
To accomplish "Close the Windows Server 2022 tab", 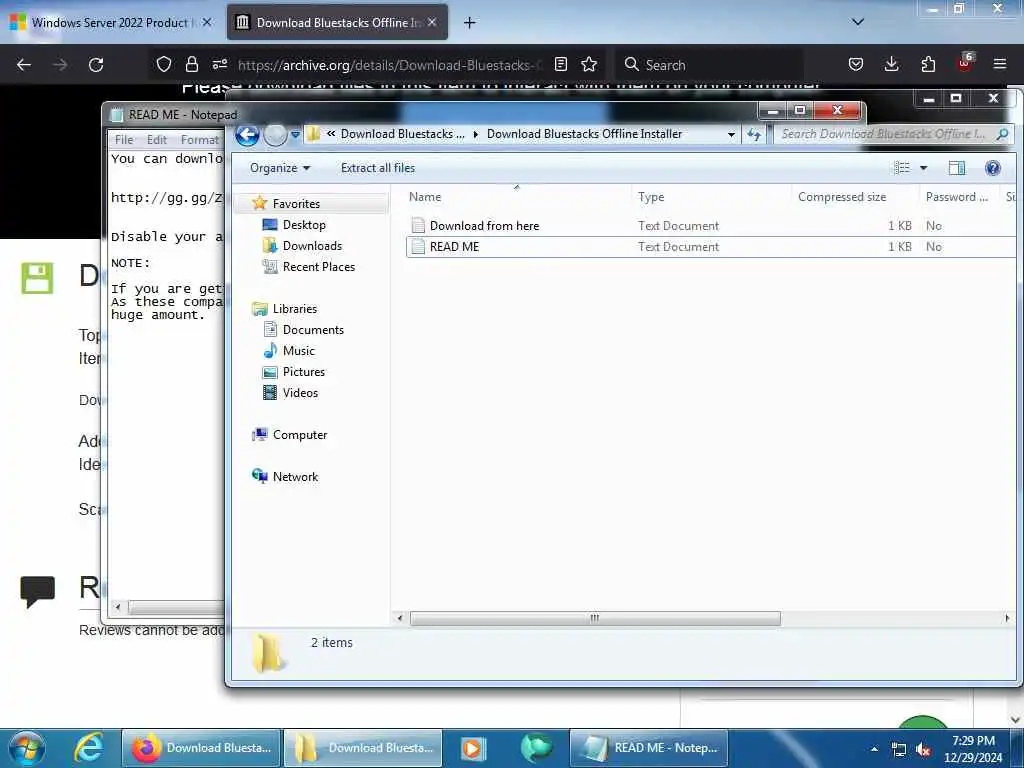I will 207,22.
